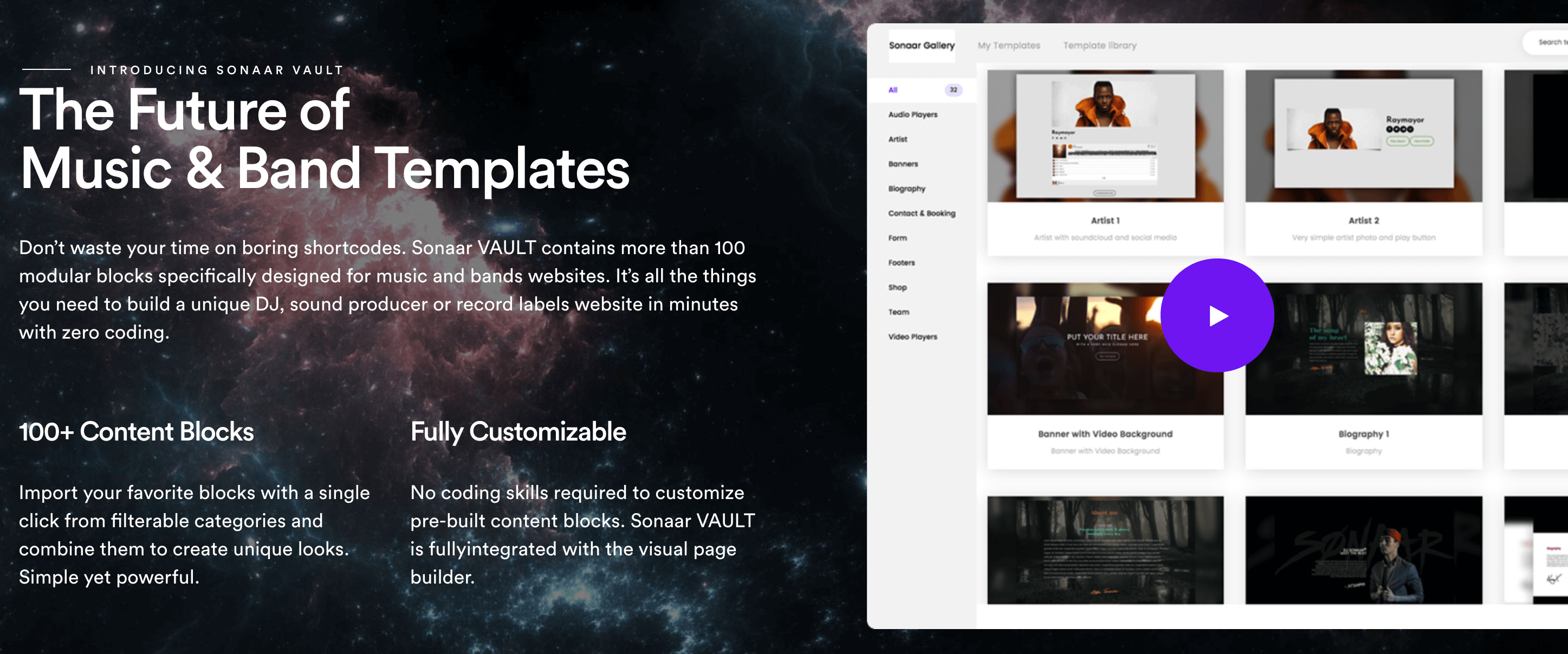Screen dimensions: 1568x654
Task: Click the 'Artist 1' title text
Action: coord(1105,221)
